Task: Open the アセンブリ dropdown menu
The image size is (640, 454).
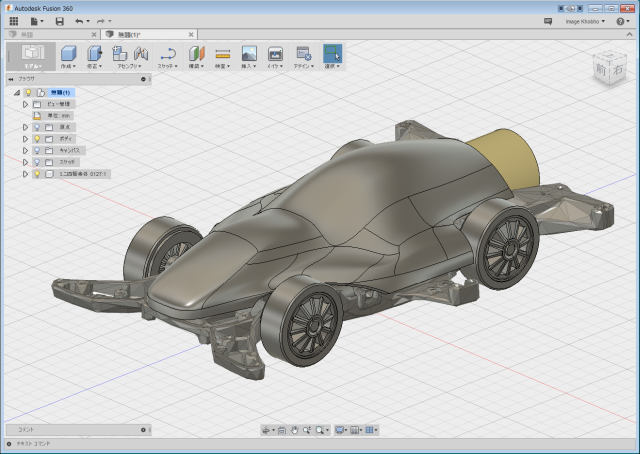Action: click(129, 66)
